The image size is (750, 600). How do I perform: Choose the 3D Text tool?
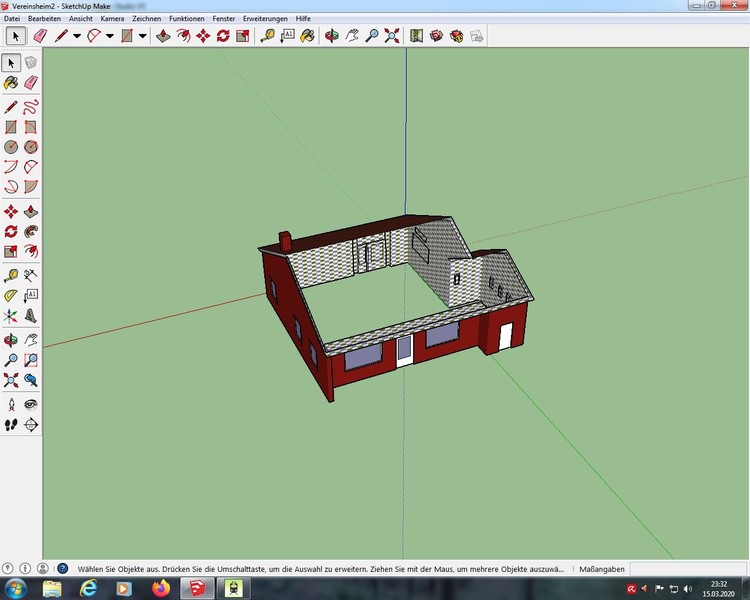31,316
